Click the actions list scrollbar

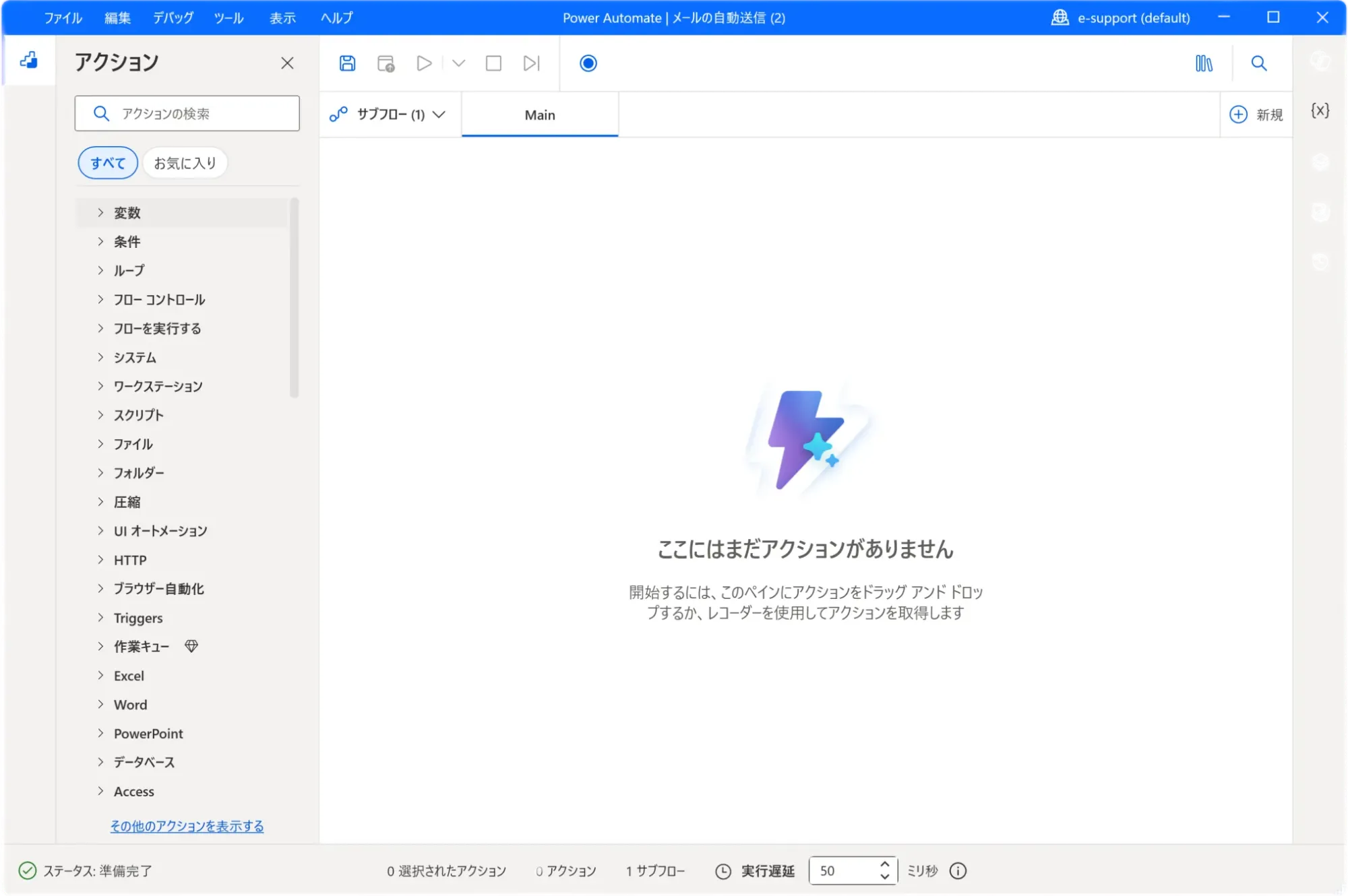(x=294, y=298)
